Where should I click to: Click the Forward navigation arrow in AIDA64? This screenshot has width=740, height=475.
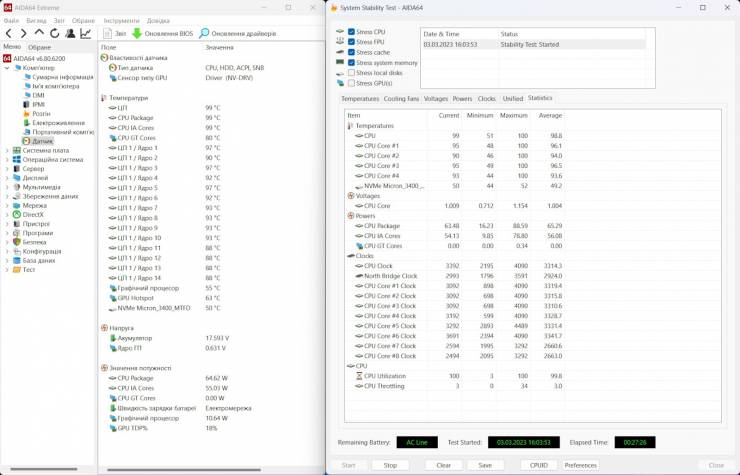pyautogui.click(x=23, y=34)
